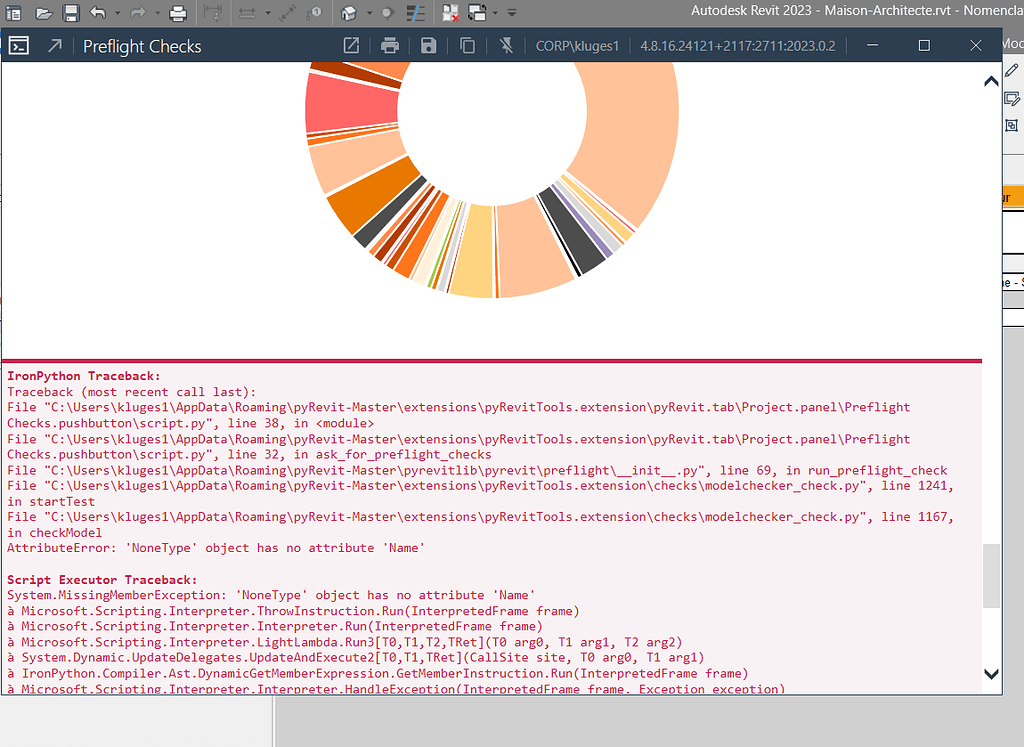Open output in new window icon
The height and width of the screenshot is (747, 1024).
point(351,46)
